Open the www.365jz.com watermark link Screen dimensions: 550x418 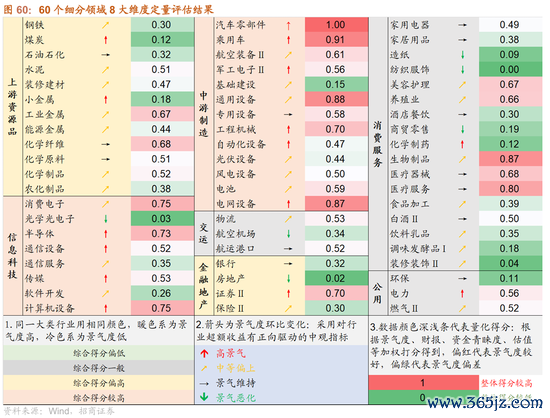click(x=485, y=403)
